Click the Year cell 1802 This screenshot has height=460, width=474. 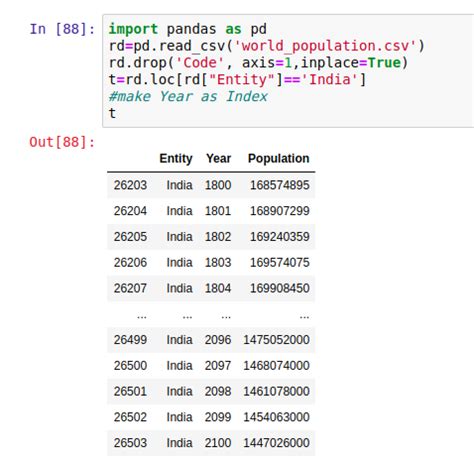pyautogui.click(x=218, y=237)
